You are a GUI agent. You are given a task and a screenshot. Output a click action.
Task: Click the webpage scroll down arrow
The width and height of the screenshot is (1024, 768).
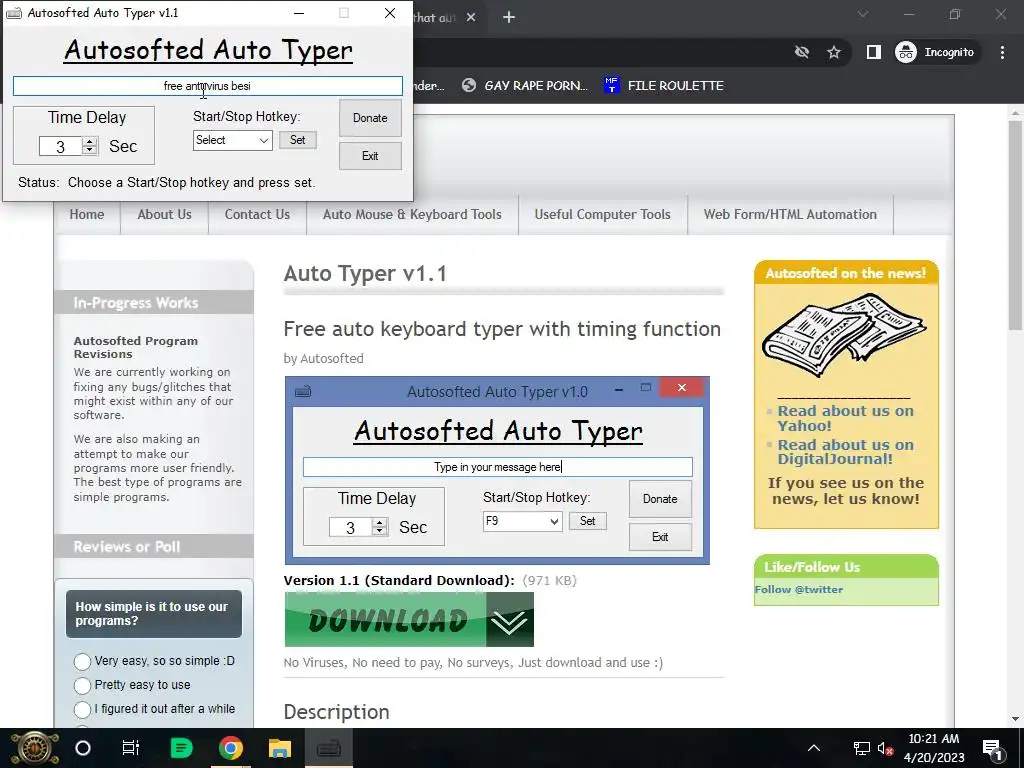tap(1015, 719)
